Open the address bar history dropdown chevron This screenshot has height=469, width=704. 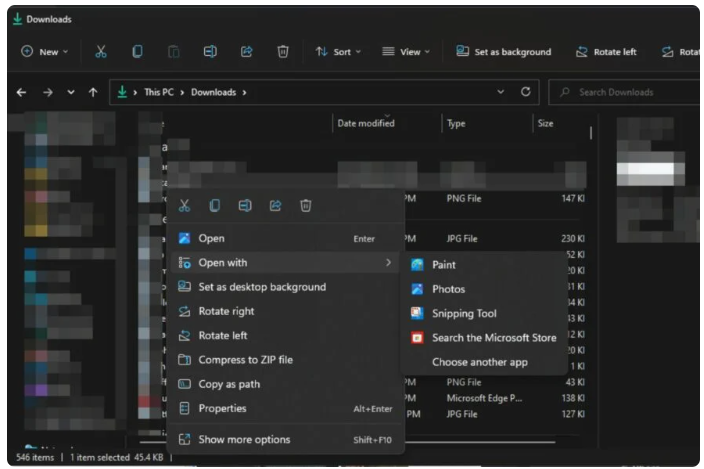pyautogui.click(x=501, y=92)
